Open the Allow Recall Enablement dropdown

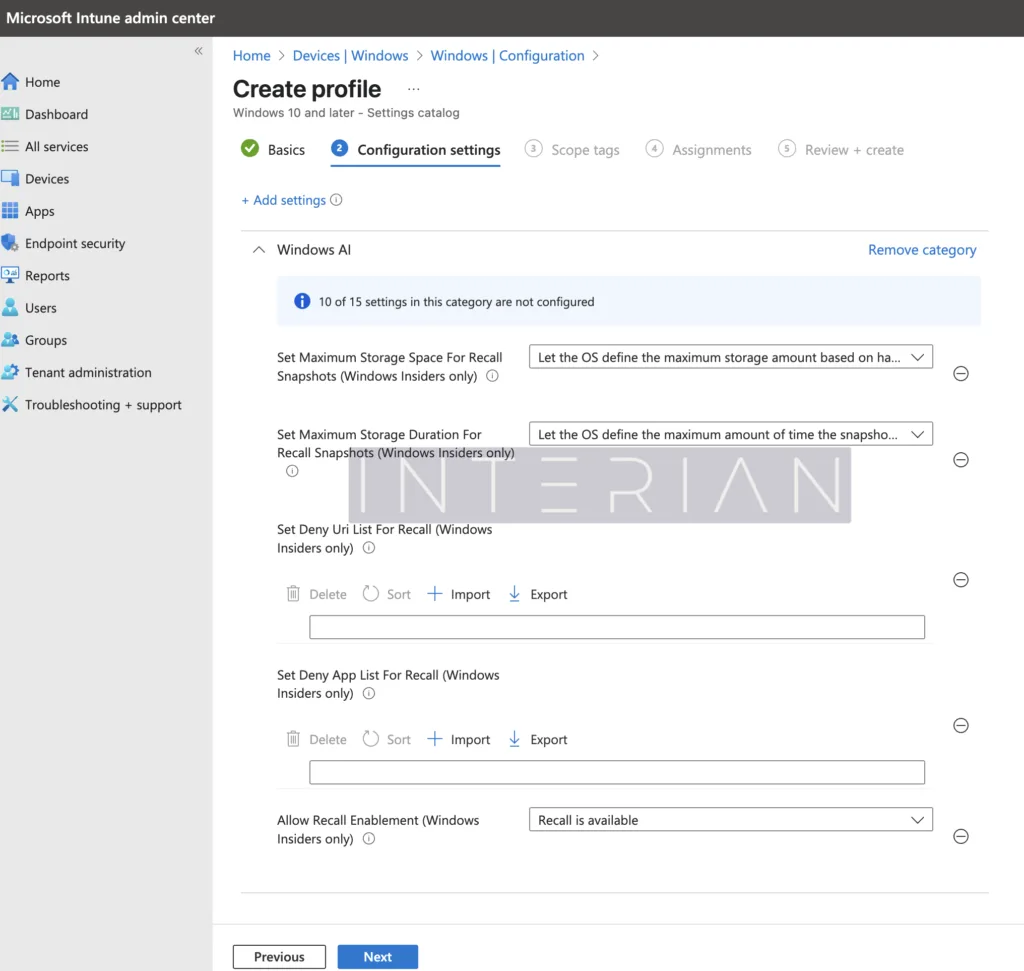pos(729,819)
